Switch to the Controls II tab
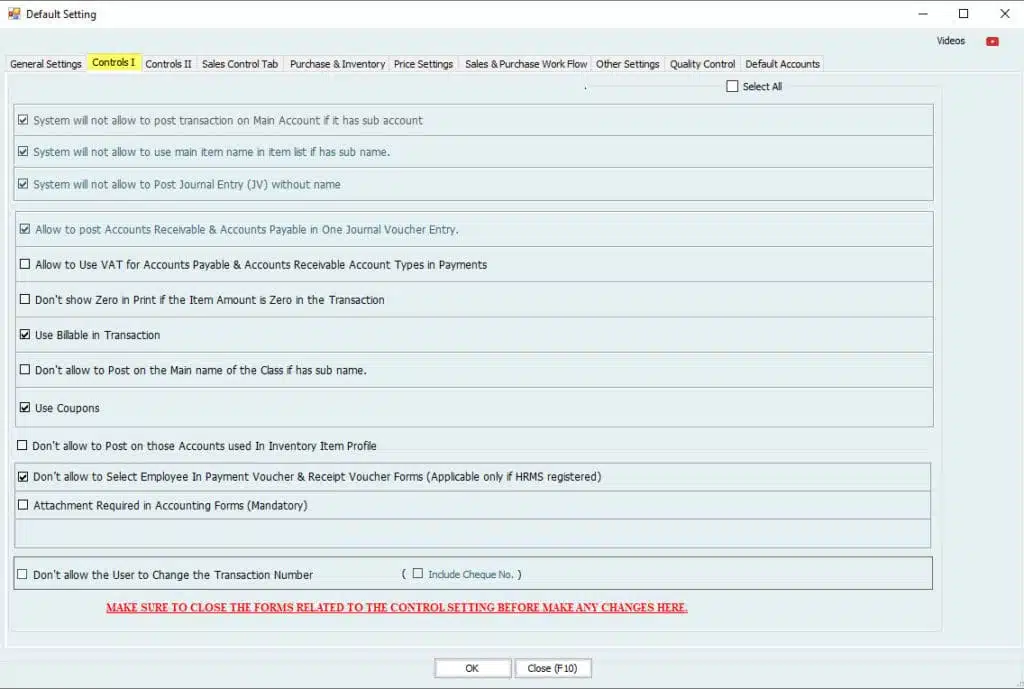 [168, 64]
